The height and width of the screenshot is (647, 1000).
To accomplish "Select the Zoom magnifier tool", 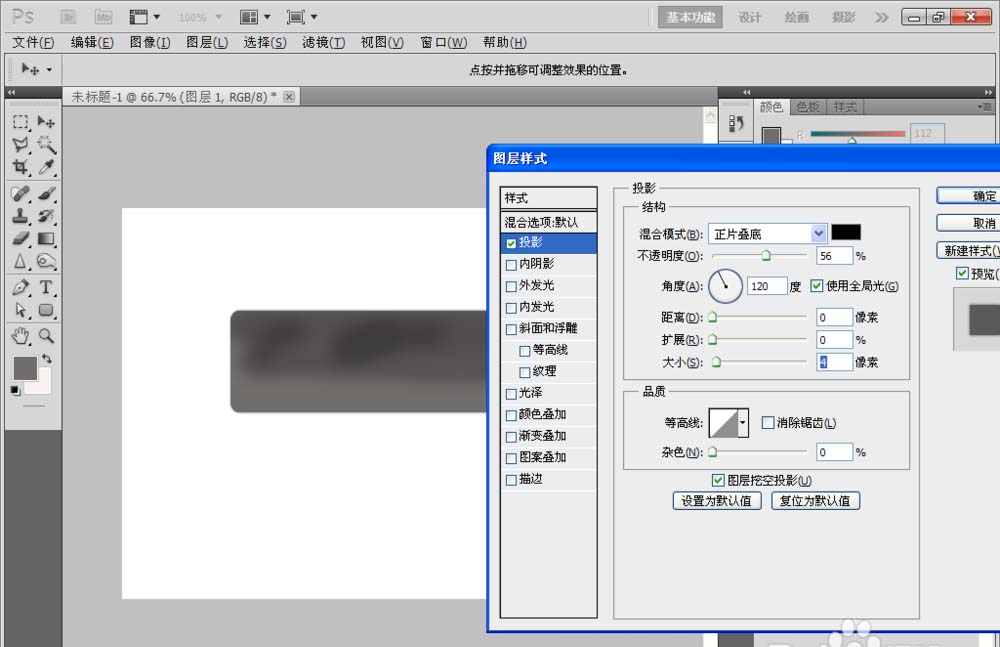I will (x=46, y=335).
